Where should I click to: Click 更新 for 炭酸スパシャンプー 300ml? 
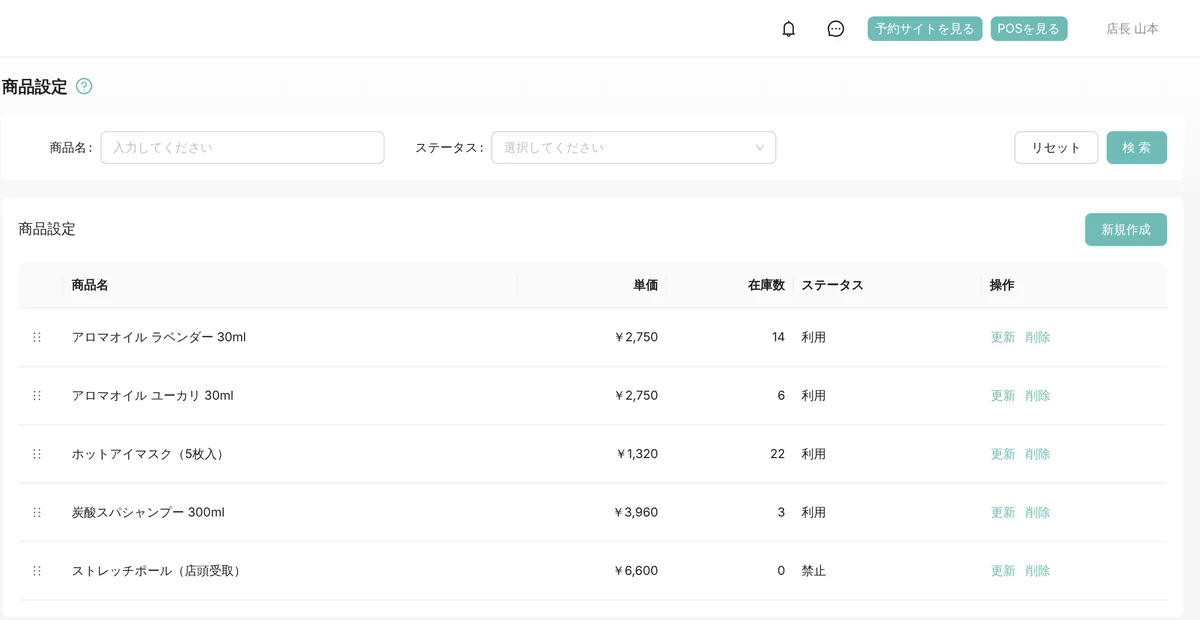(1003, 512)
